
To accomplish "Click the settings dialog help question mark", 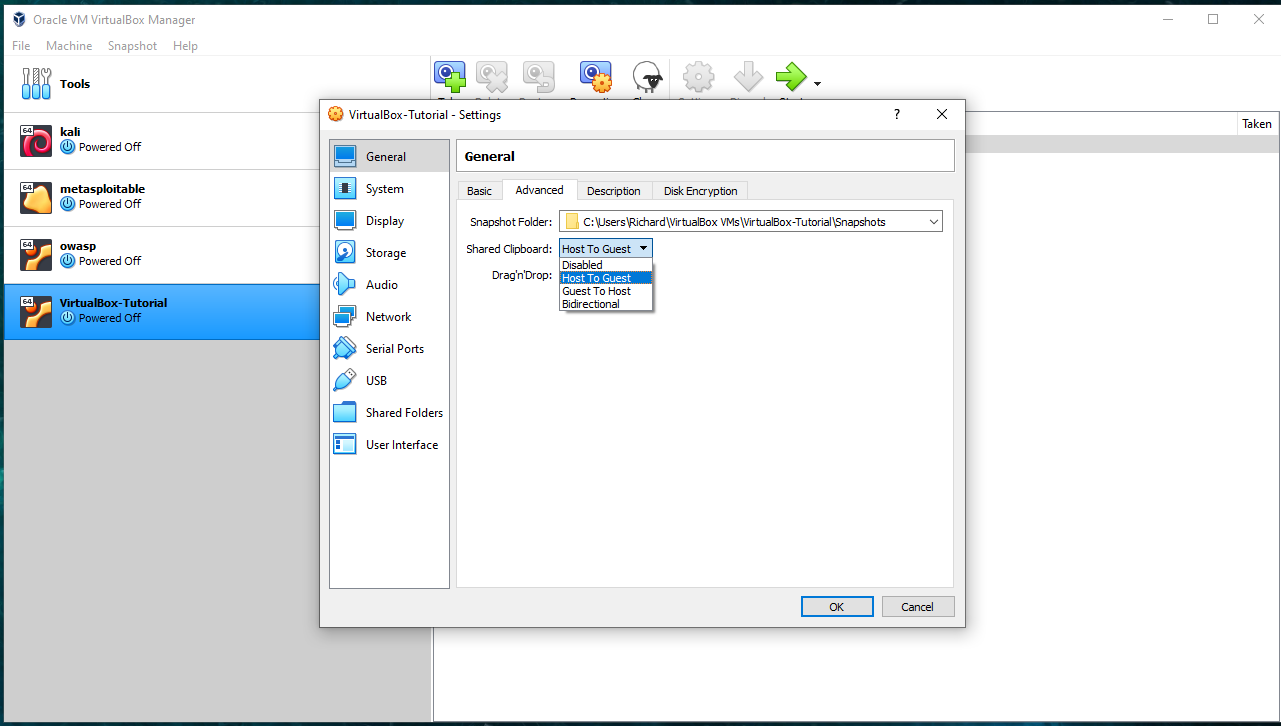I will click(x=896, y=114).
